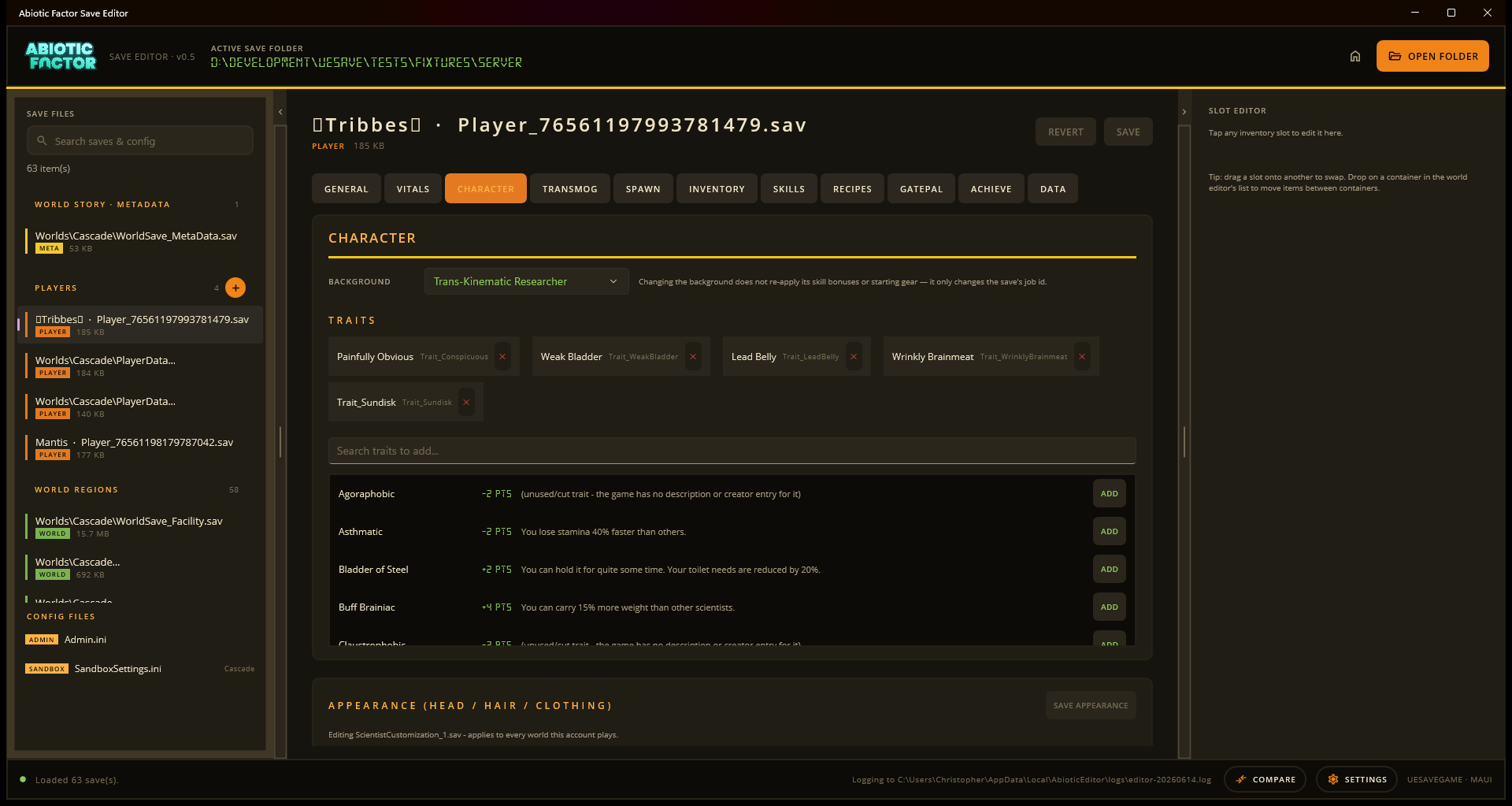Select WorldSave_MetaData.sav file

point(140,242)
